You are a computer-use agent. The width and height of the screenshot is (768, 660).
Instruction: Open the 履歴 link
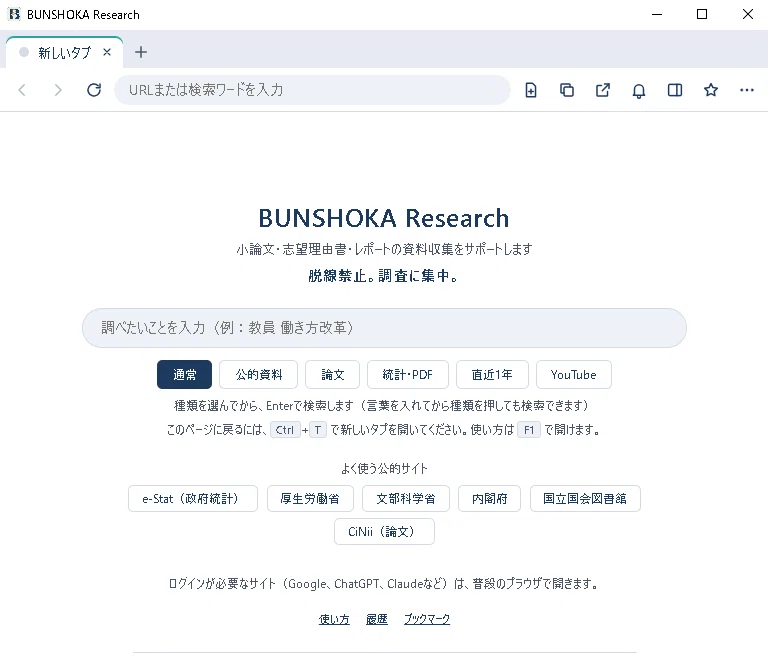377,619
